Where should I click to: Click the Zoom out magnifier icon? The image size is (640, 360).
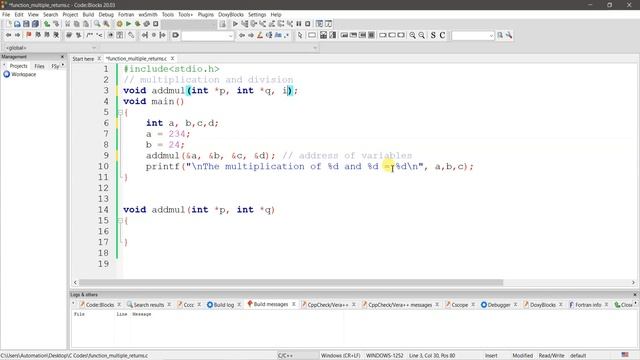click(x=422, y=36)
